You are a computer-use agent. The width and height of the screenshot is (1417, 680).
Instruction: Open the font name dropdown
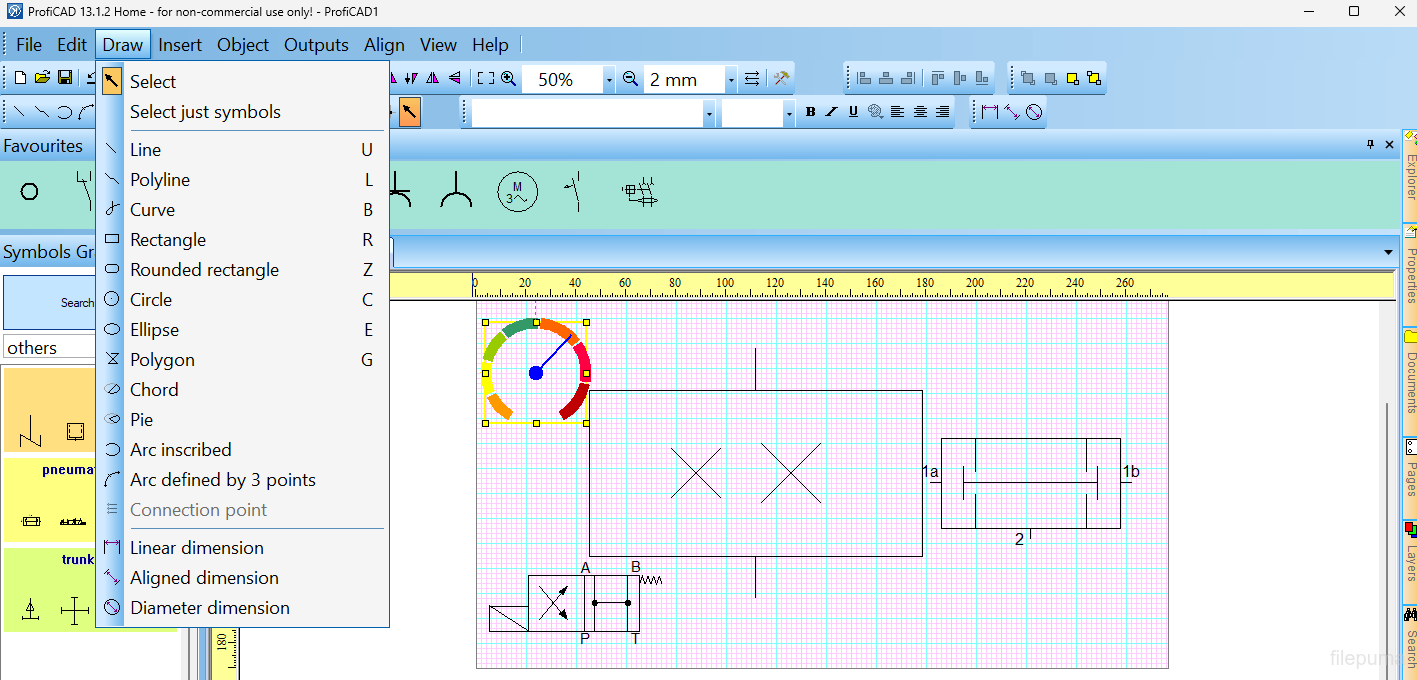pyautogui.click(x=709, y=114)
